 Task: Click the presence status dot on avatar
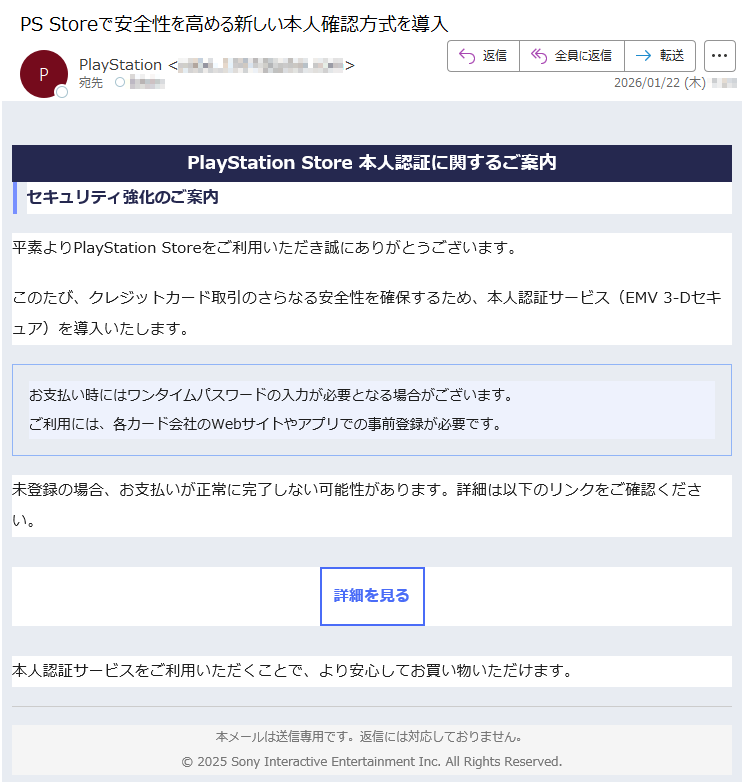point(62,92)
